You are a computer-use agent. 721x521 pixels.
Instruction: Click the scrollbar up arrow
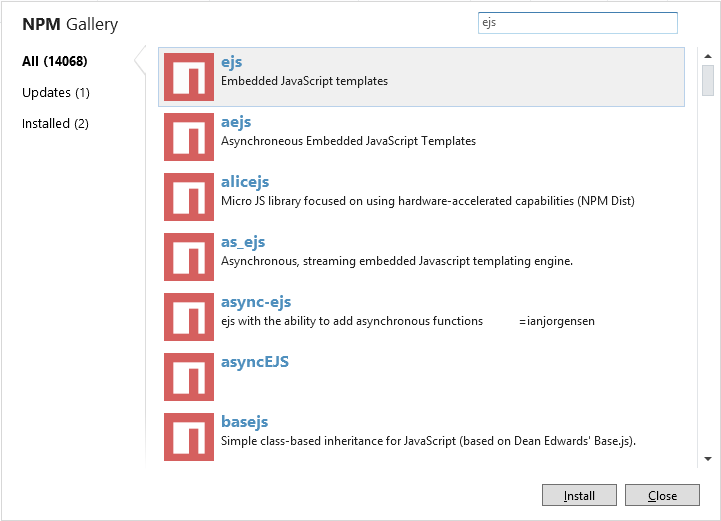tap(708, 56)
